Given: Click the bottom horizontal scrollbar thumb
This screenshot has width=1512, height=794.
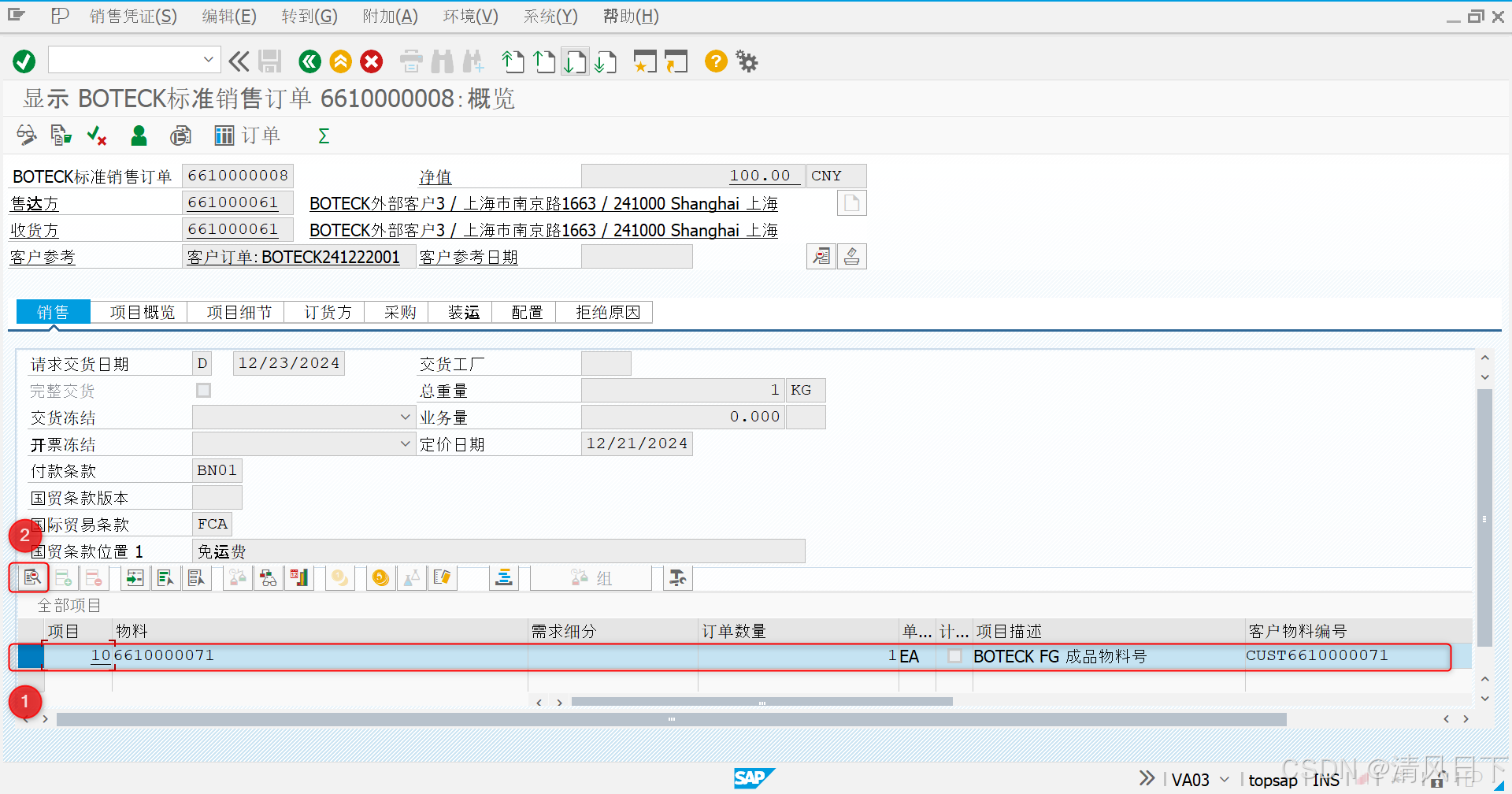Looking at the screenshot, I should click(x=671, y=719).
